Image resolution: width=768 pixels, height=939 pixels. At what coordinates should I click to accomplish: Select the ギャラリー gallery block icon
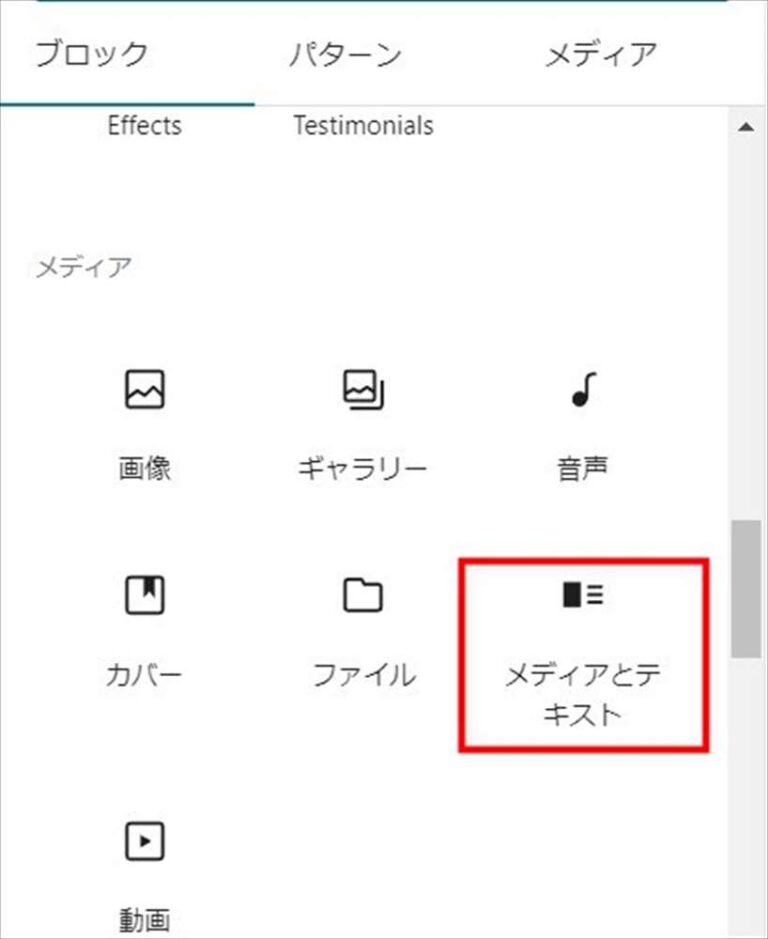pyautogui.click(x=363, y=390)
